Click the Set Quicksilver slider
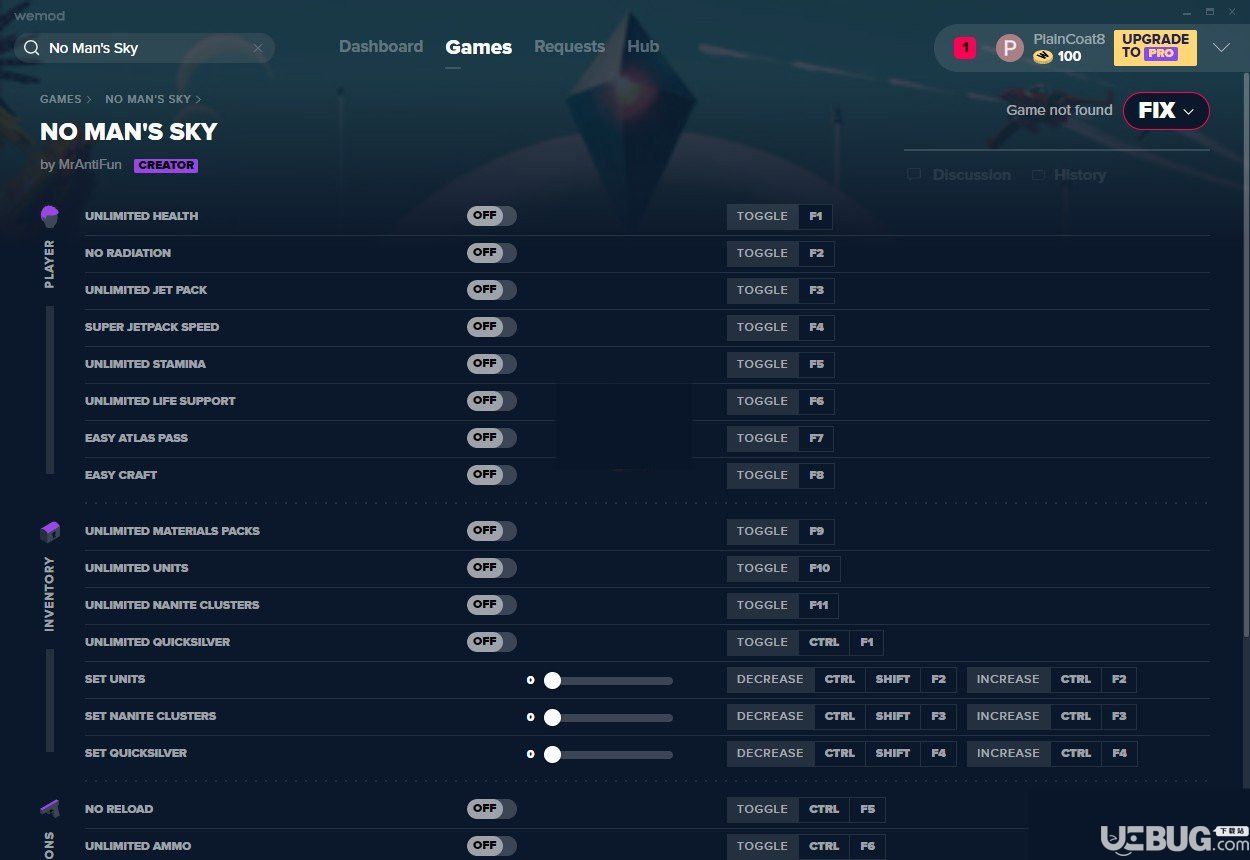This screenshot has width=1250, height=860. (x=609, y=754)
